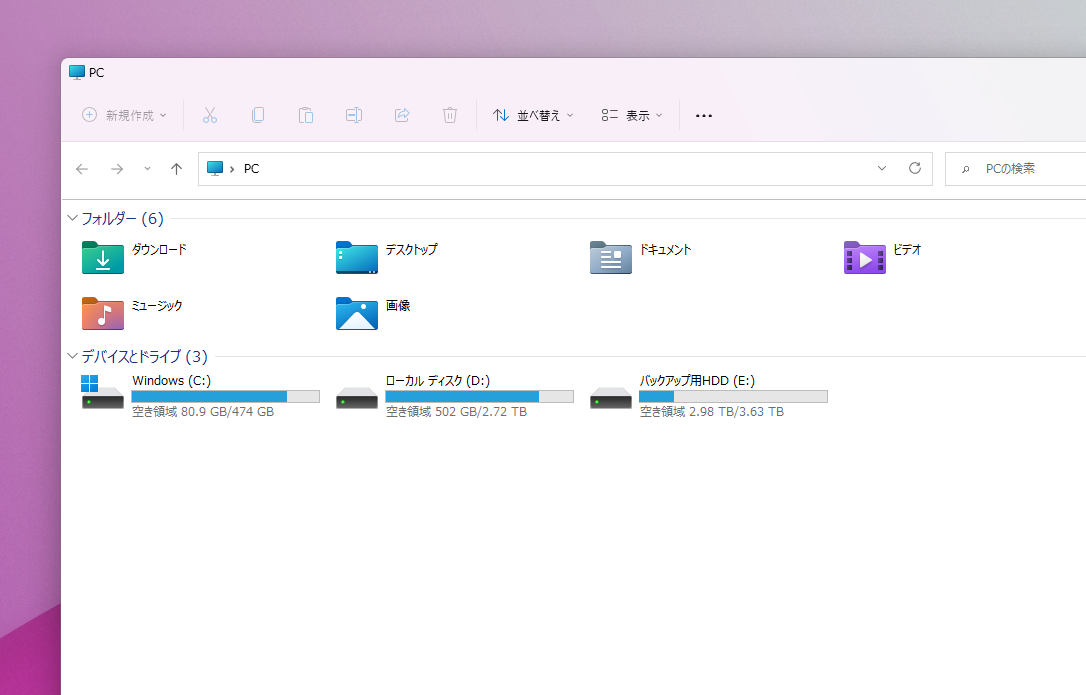Click the ビデオ folder label
This screenshot has height=695, width=1086.
[x=907, y=249]
